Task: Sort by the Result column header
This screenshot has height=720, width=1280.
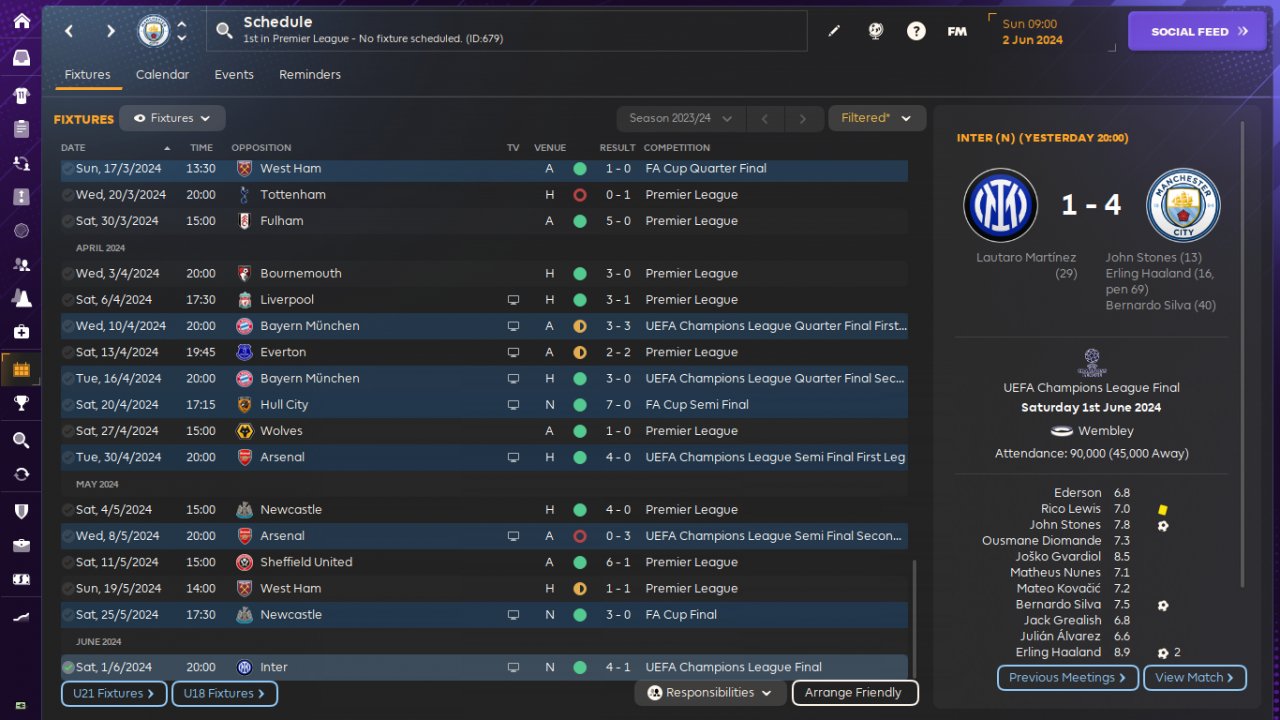Action: pyautogui.click(x=617, y=148)
